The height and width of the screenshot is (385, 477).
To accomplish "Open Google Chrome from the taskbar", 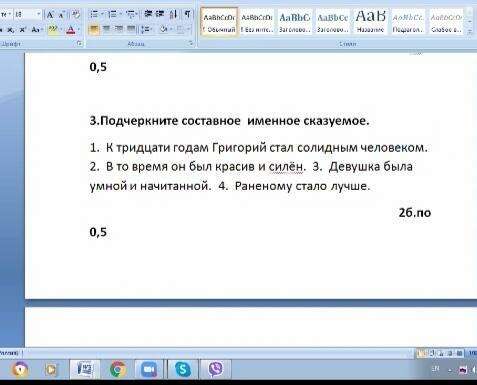I will pos(117,369).
